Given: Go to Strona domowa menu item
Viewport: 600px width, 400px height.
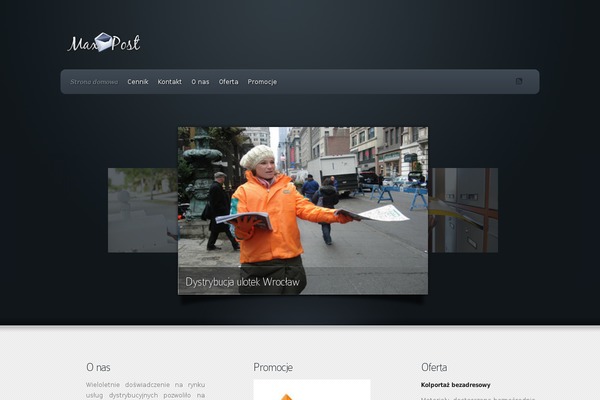Looking at the screenshot, I should (94, 82).
